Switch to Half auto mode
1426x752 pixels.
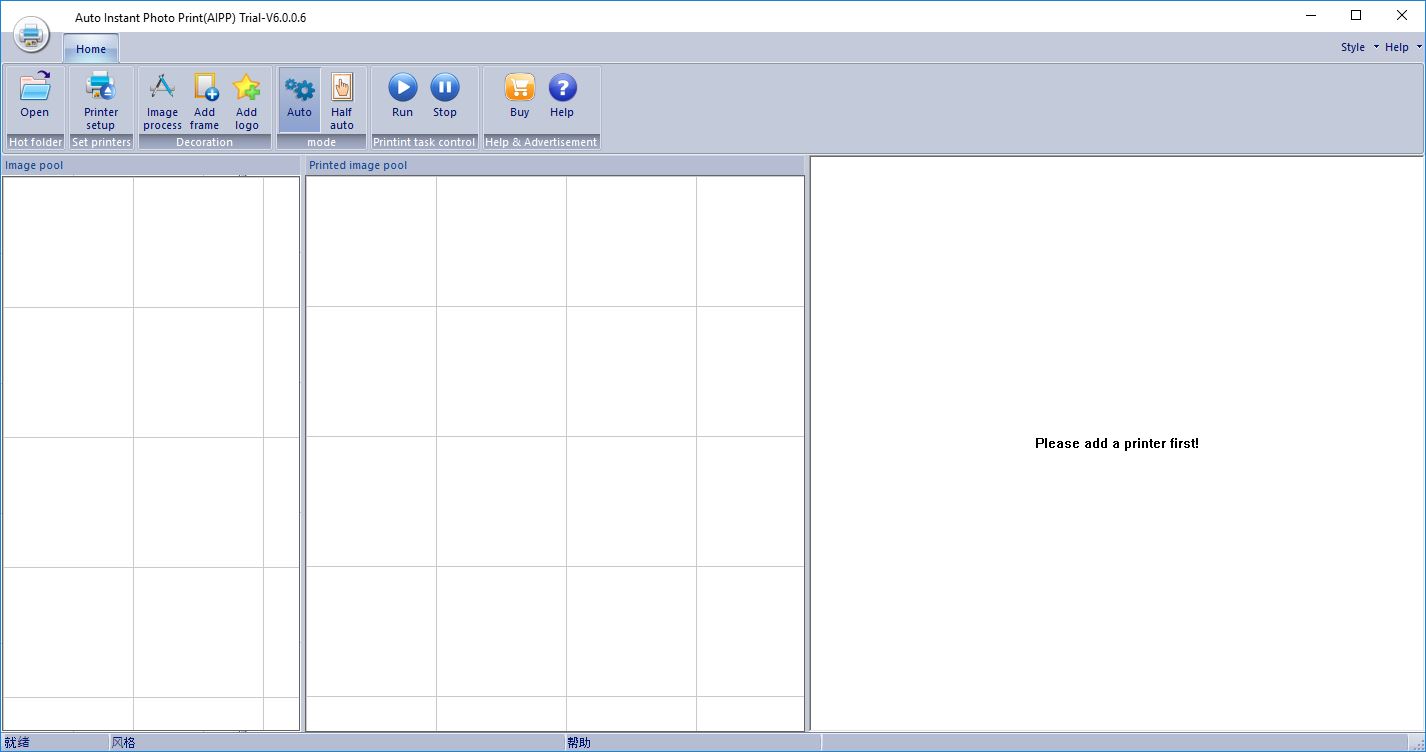click(341, 98)
